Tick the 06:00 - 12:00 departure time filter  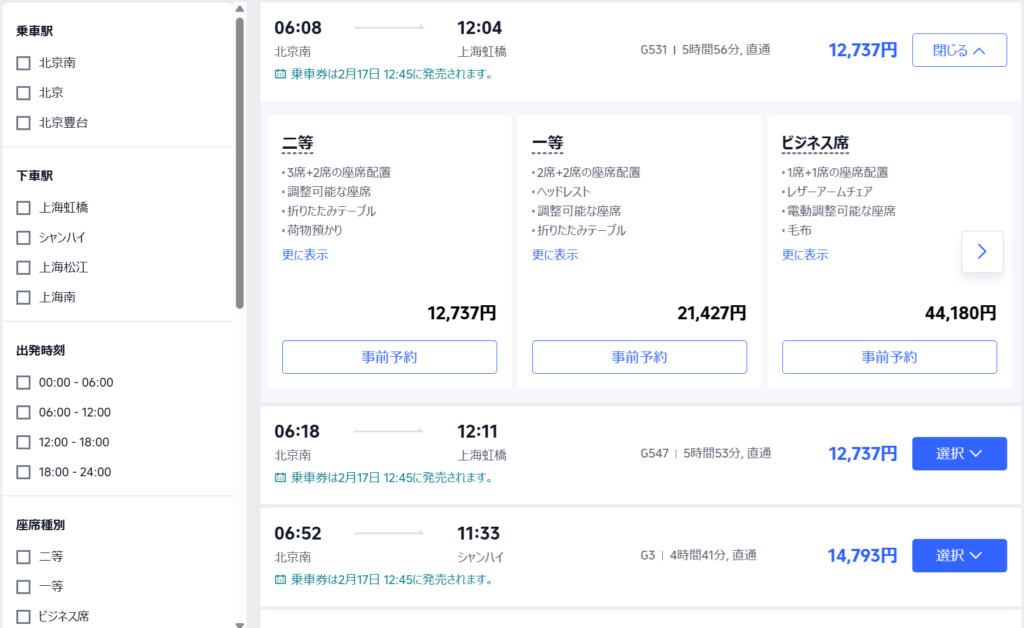(23, 412)
